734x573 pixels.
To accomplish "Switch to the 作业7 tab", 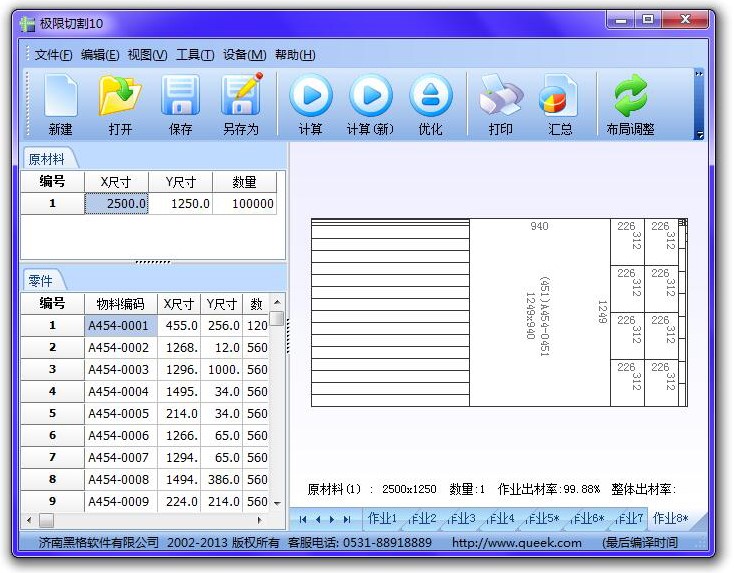I will click(629, 518).
